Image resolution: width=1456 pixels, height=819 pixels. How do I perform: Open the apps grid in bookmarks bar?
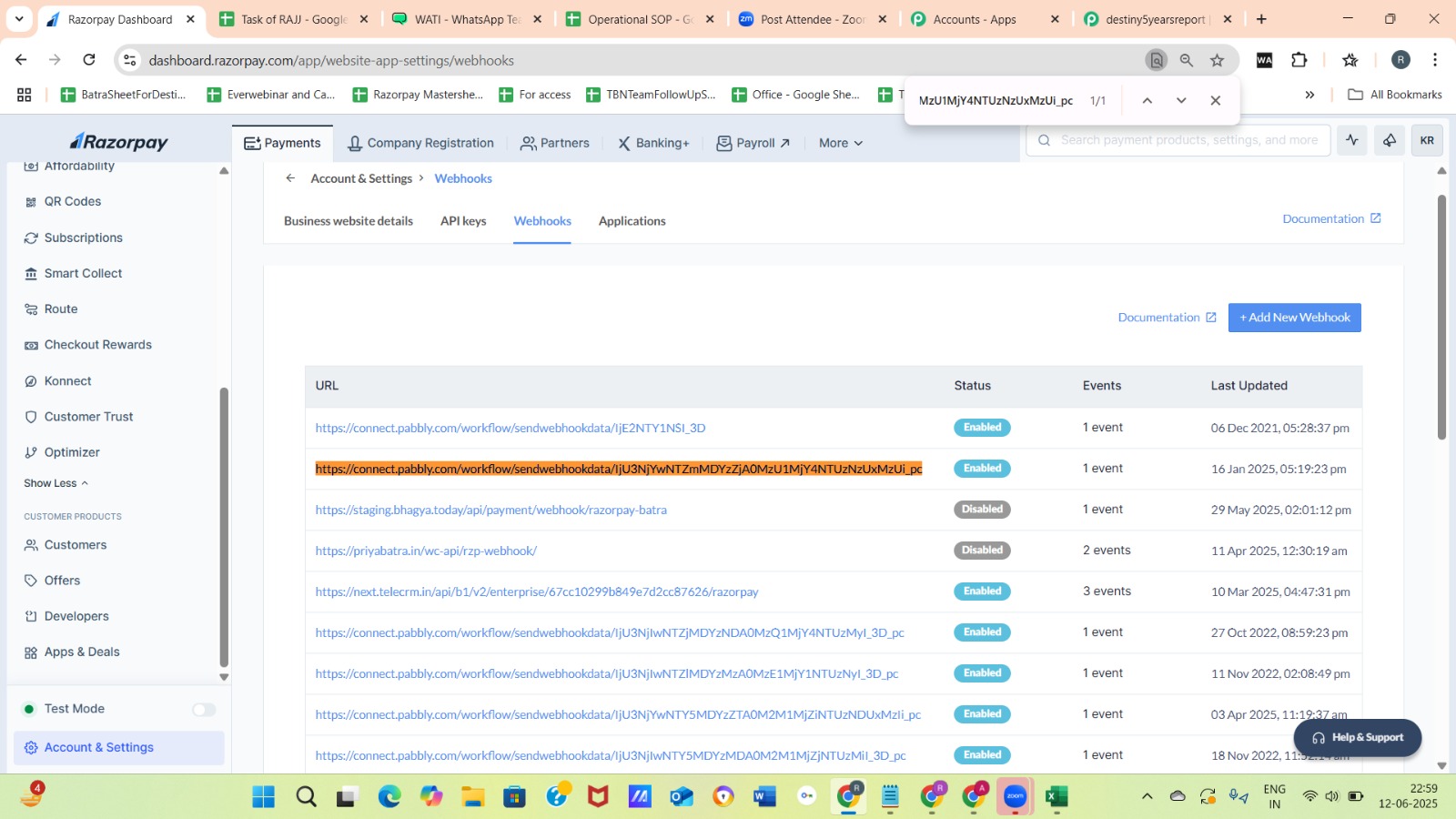pyautogui.click(x=25, y=95)
